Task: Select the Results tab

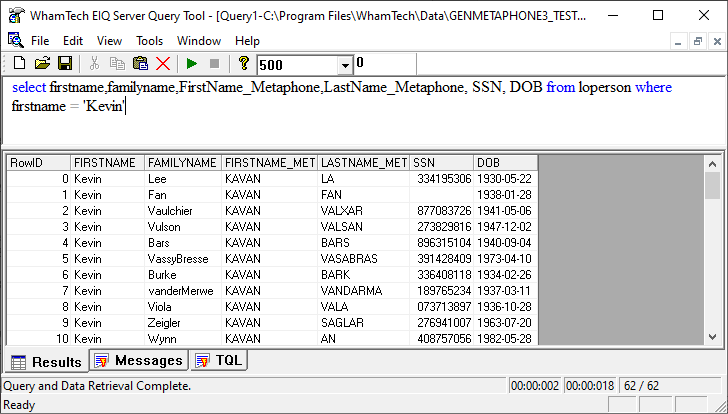Action: 46,361
